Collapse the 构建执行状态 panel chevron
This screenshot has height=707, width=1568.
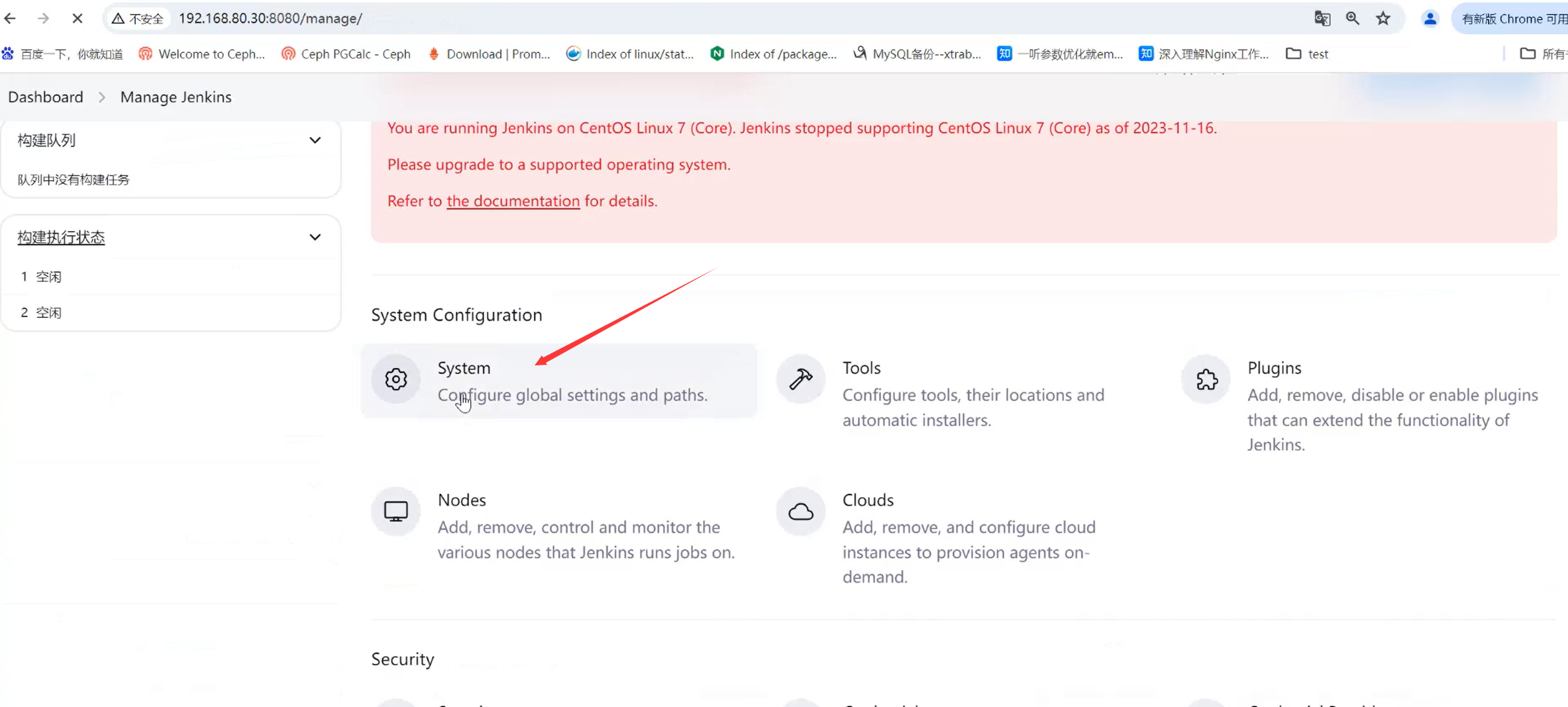(315, 237)
